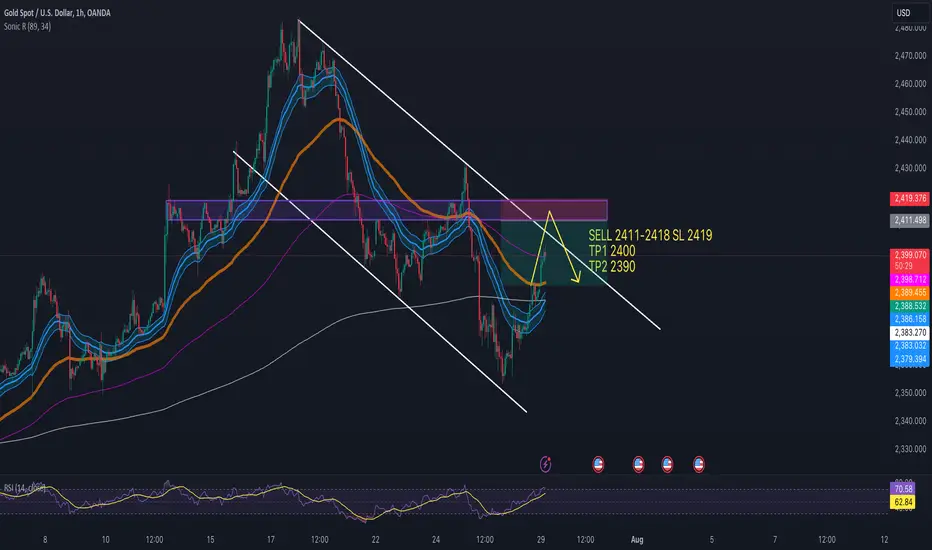This screenshot has width=932, height=550.
Task: Click the orange 2,389.455 price label
Action: [909, 293]
